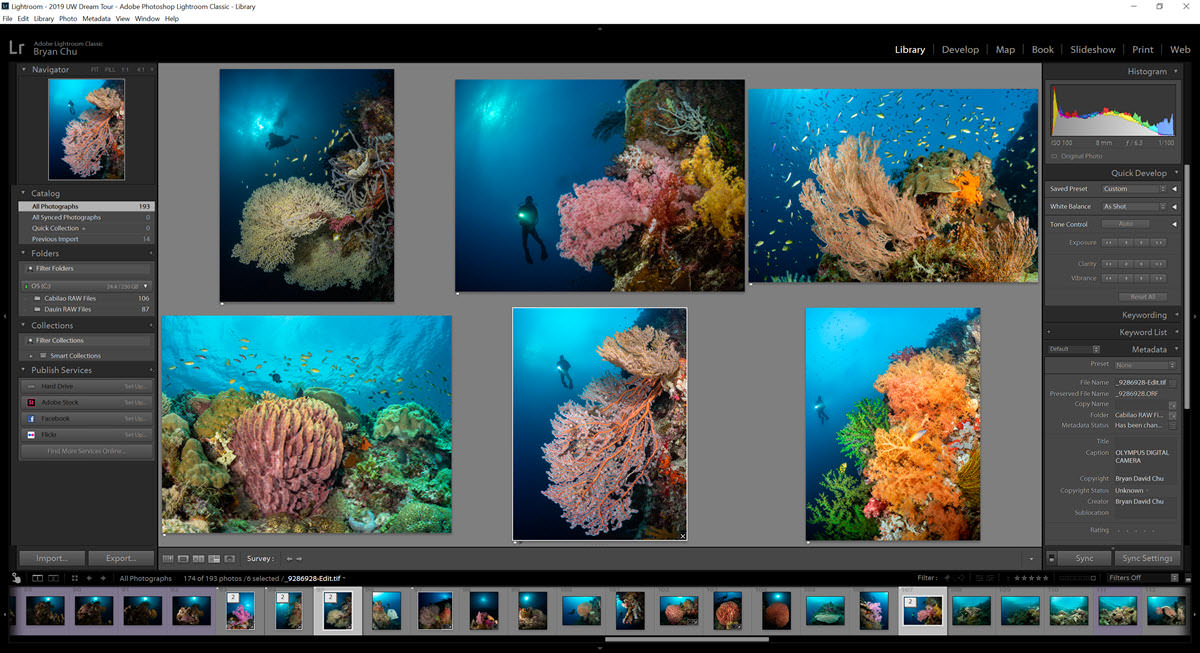Click the Facebook publish service icon

click(x=32, y=419)
